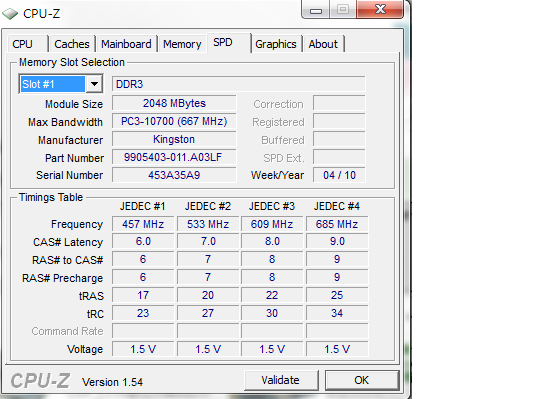Click the serial number 453A35A9
546x399 pixels.
[x=174, y=175]
